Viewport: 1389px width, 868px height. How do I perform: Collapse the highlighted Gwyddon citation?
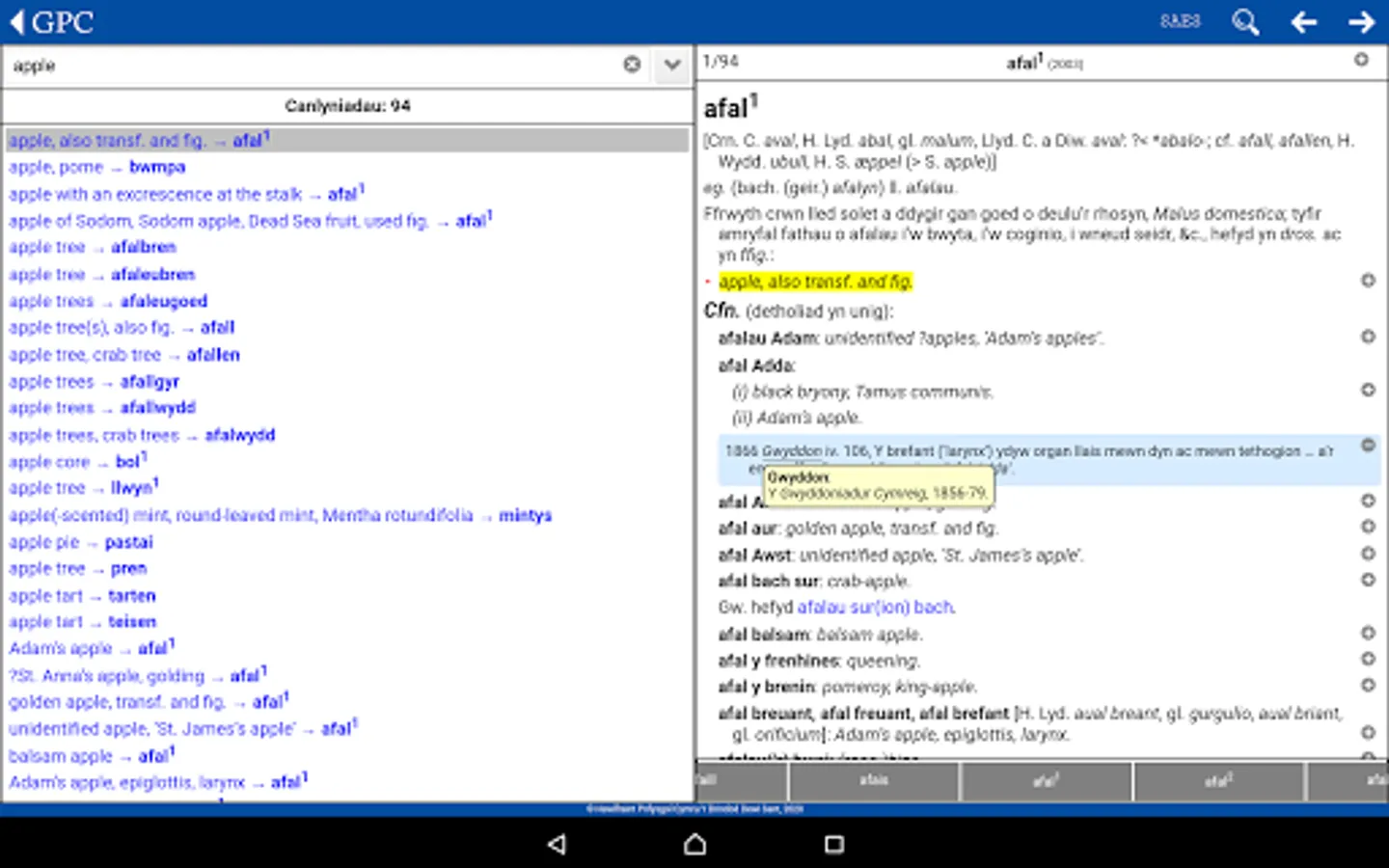click(1367, 446)
